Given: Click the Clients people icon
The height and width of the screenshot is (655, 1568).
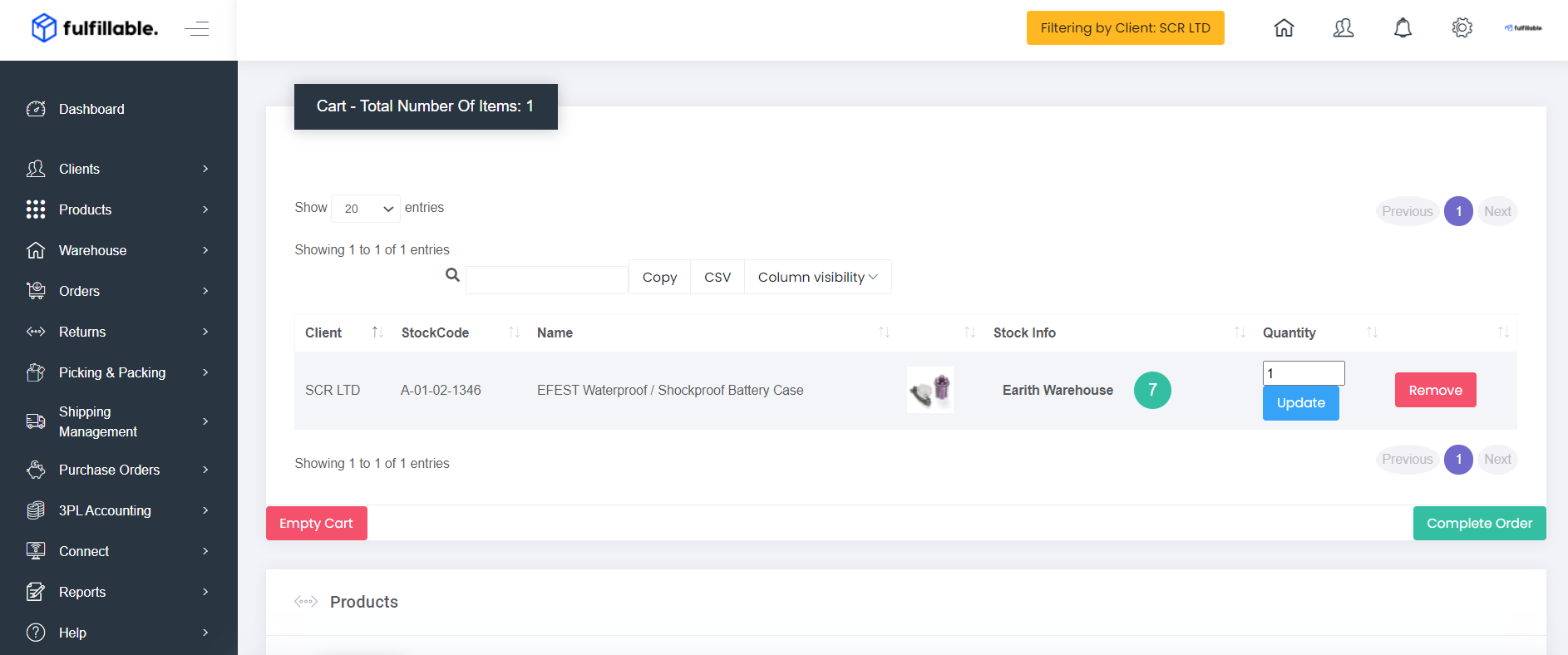Looking at the screenshot, I should (x=36, y=169).
